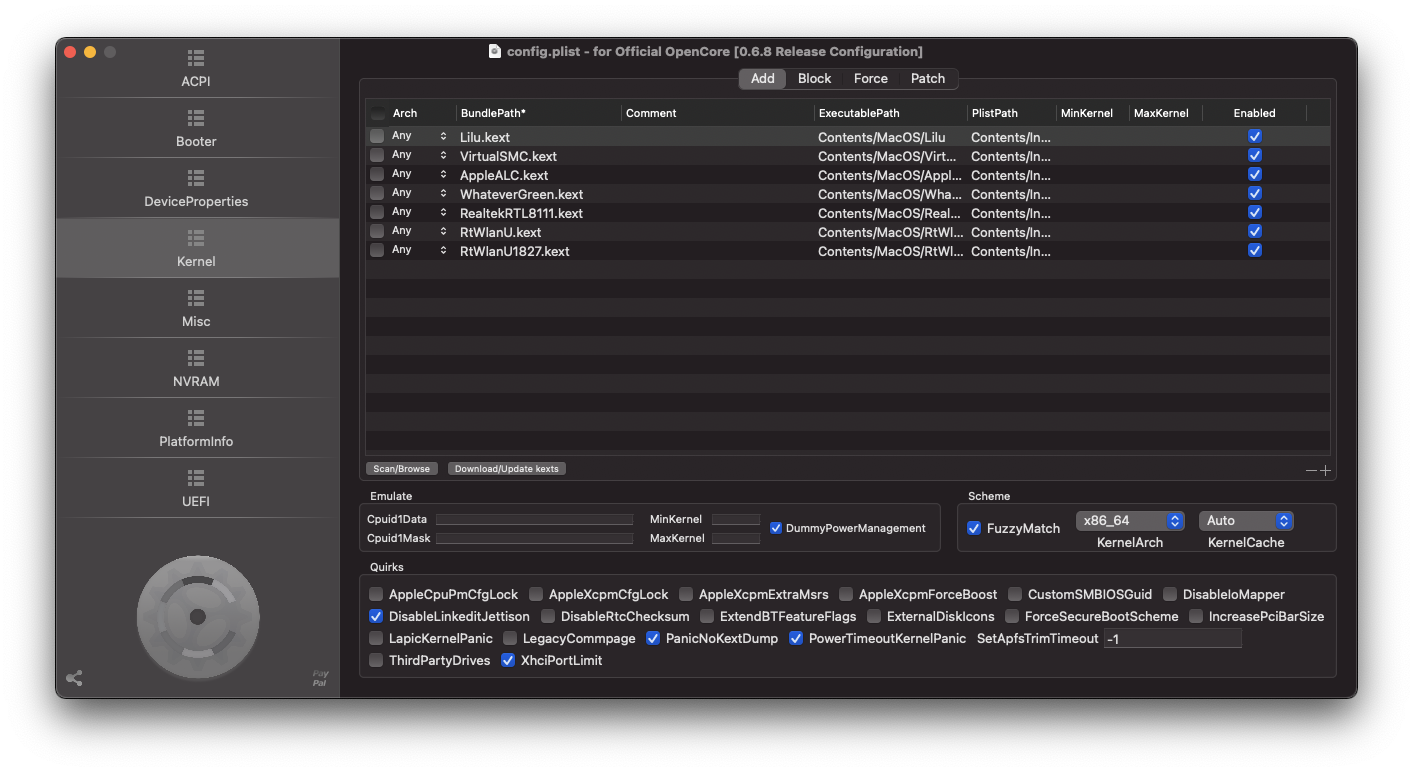
Task: Select the DeviceProperties sidebar icon
Action: click(x=196, y=179)
